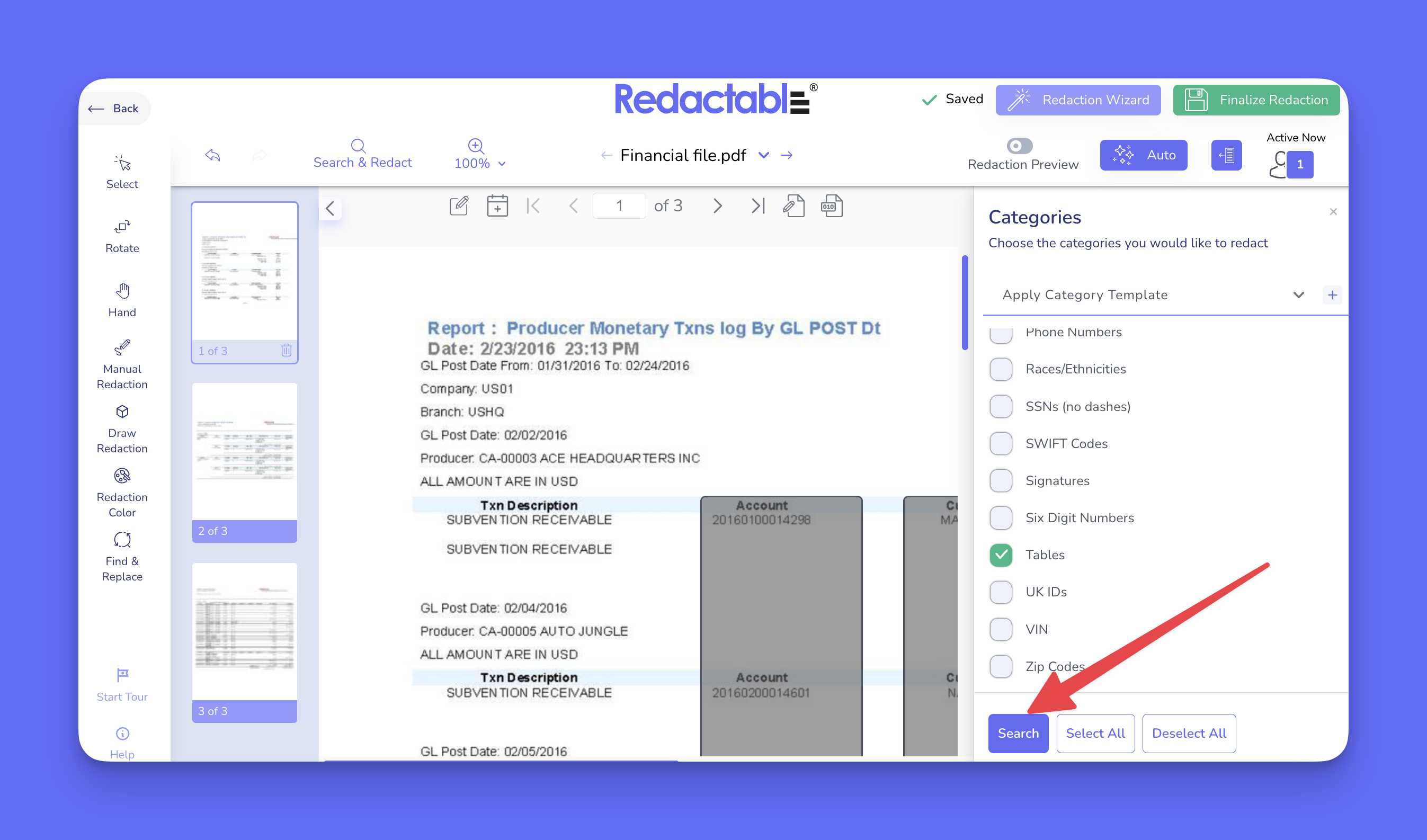This screenshot has height=840, width=1427.
Task: Open Financial file.pdf file dropdown chevron
Action: [x=764, y=155]
